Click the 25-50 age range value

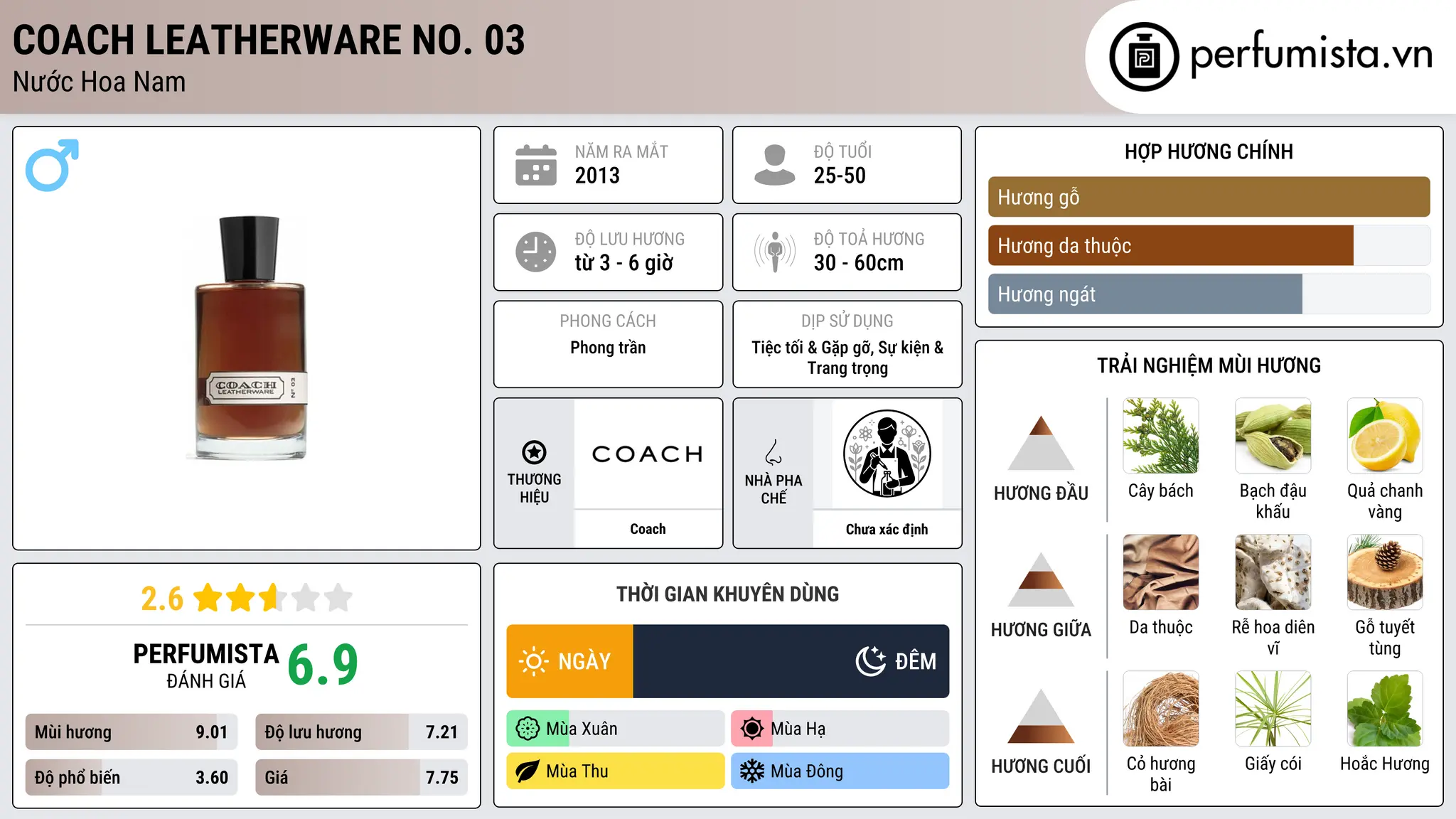click(x=840, y=176)
